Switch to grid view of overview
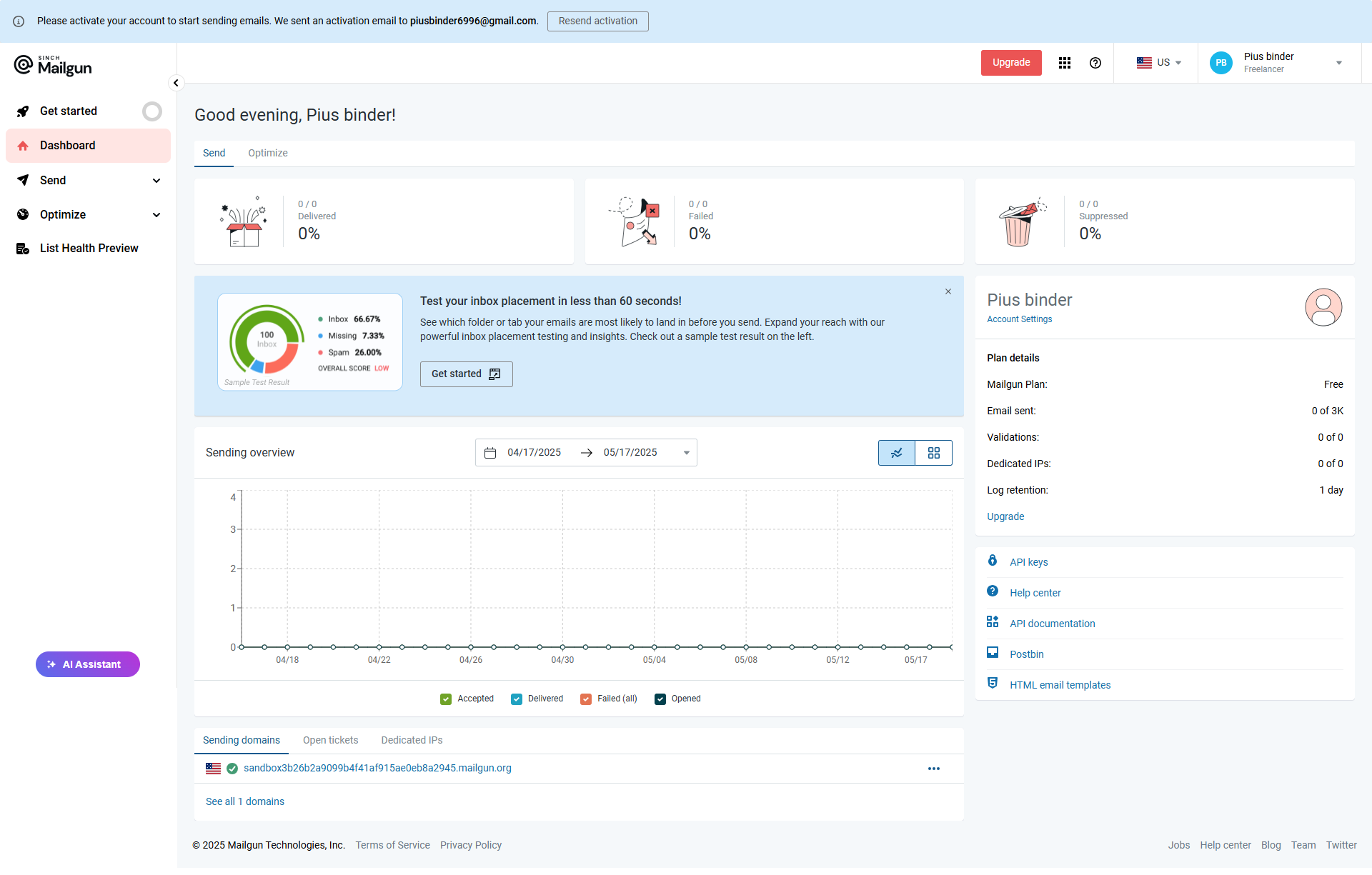The width and height of the screenshot is (1372, 875). 934,453
